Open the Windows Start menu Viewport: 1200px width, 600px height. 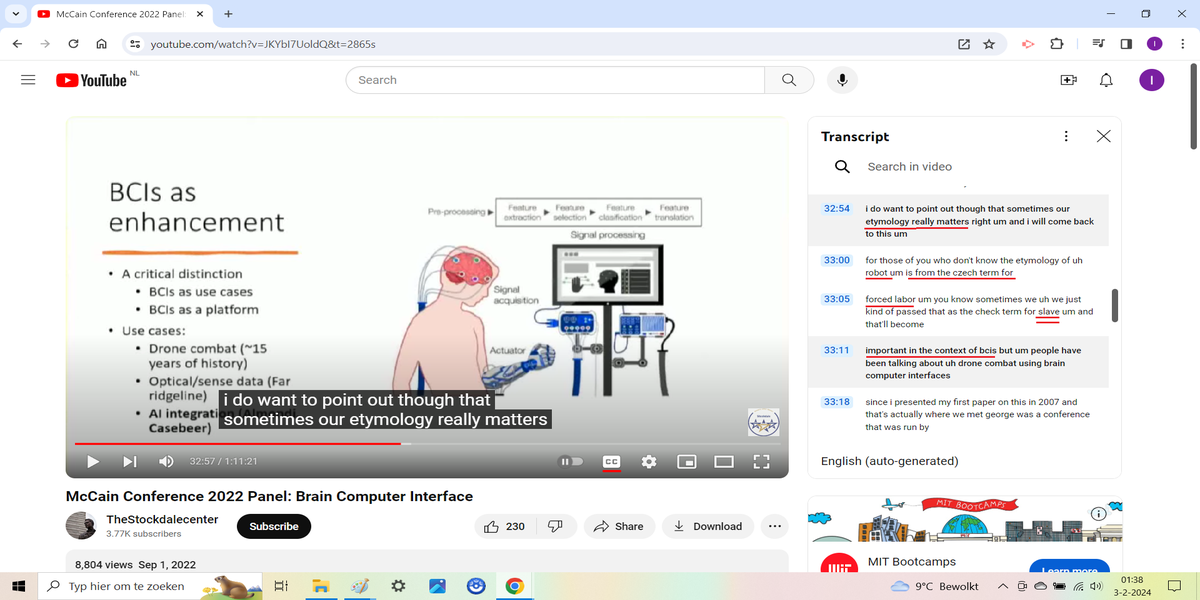pos(18,586)
